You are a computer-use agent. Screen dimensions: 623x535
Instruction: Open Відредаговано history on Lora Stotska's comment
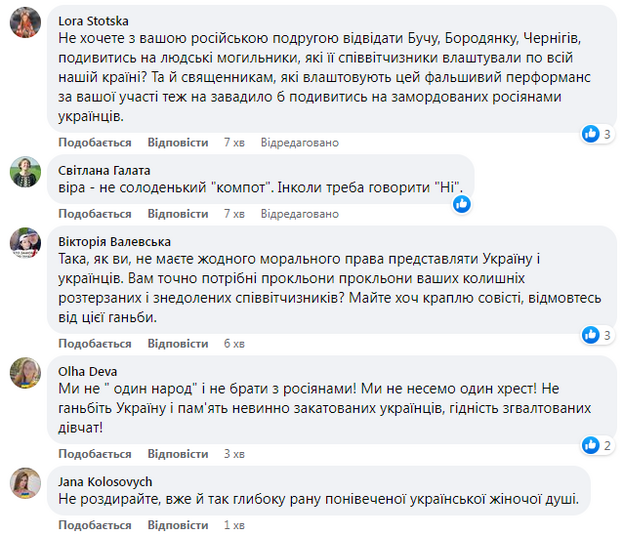click(x=299, y=143)
